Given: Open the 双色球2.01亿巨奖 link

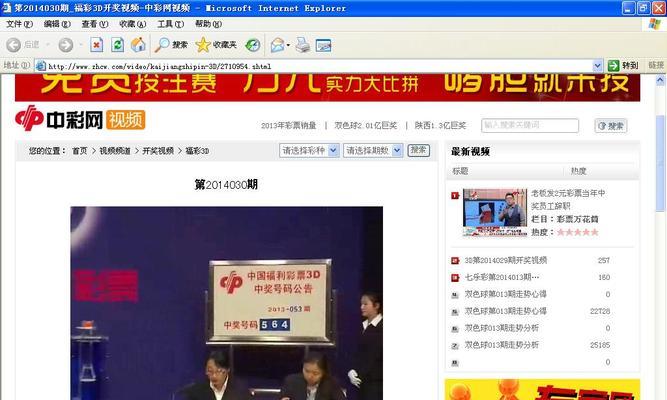Looking at the screenshot, I should 366,126.
